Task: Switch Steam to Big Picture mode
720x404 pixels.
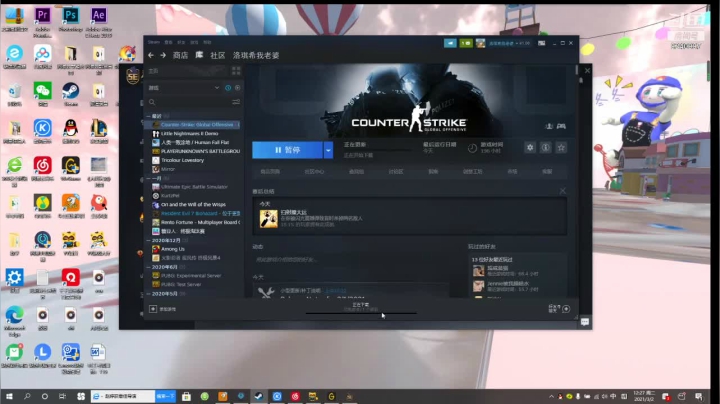Action: point(542,43)
